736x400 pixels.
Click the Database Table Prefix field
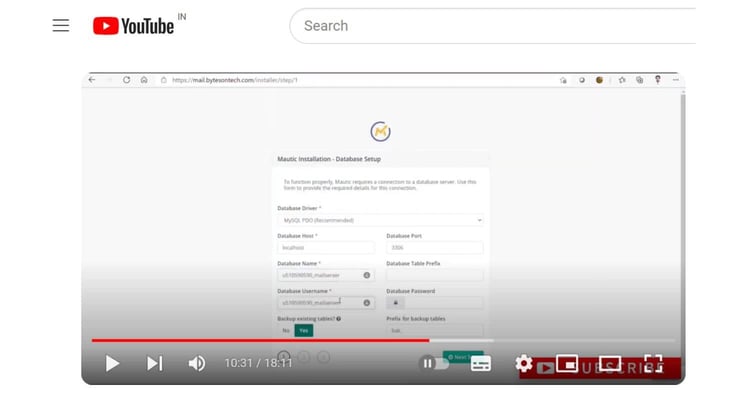point(434,275)
